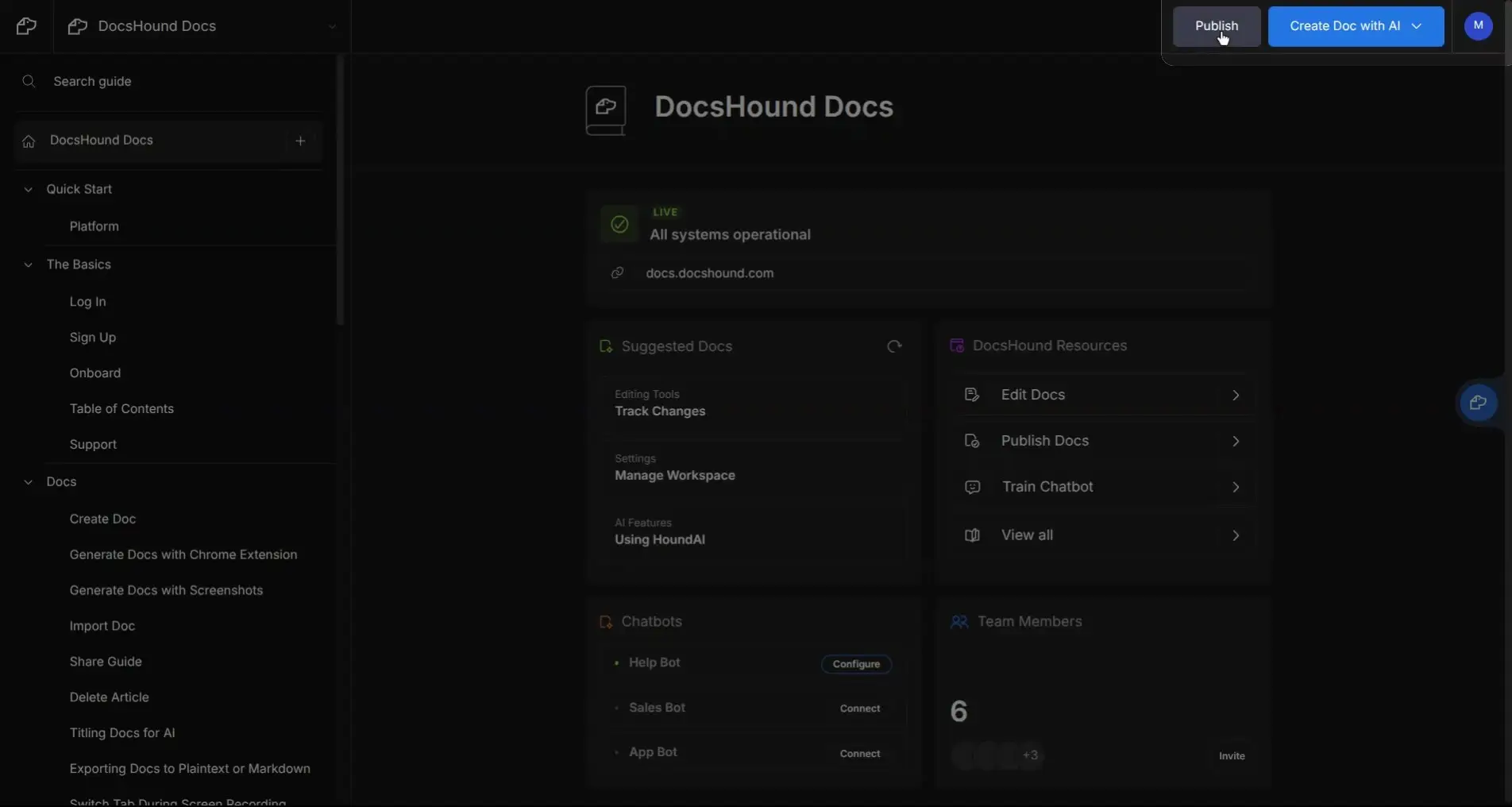
Task: Refresh the Suggested Docs list
Action: point(894,346)
